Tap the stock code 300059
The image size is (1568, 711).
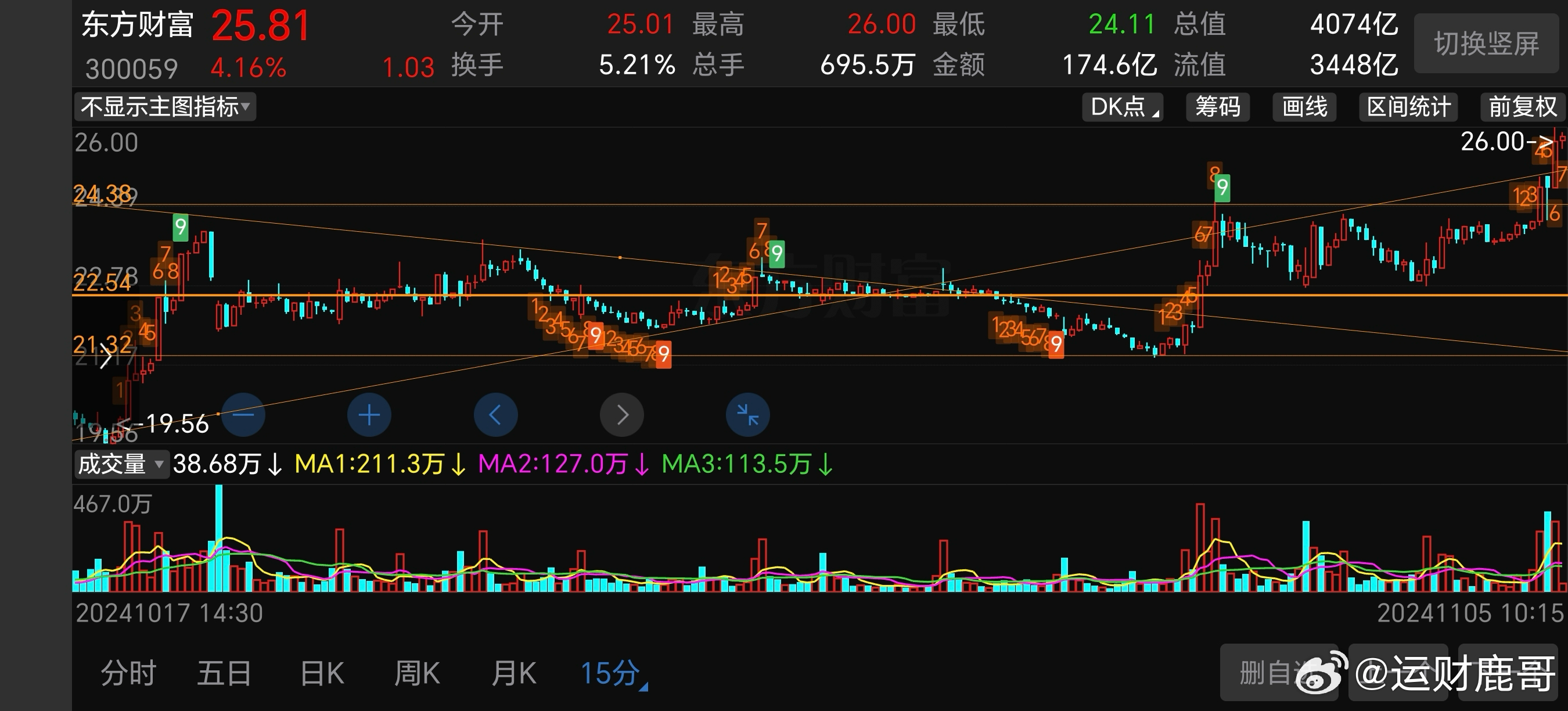131,69
